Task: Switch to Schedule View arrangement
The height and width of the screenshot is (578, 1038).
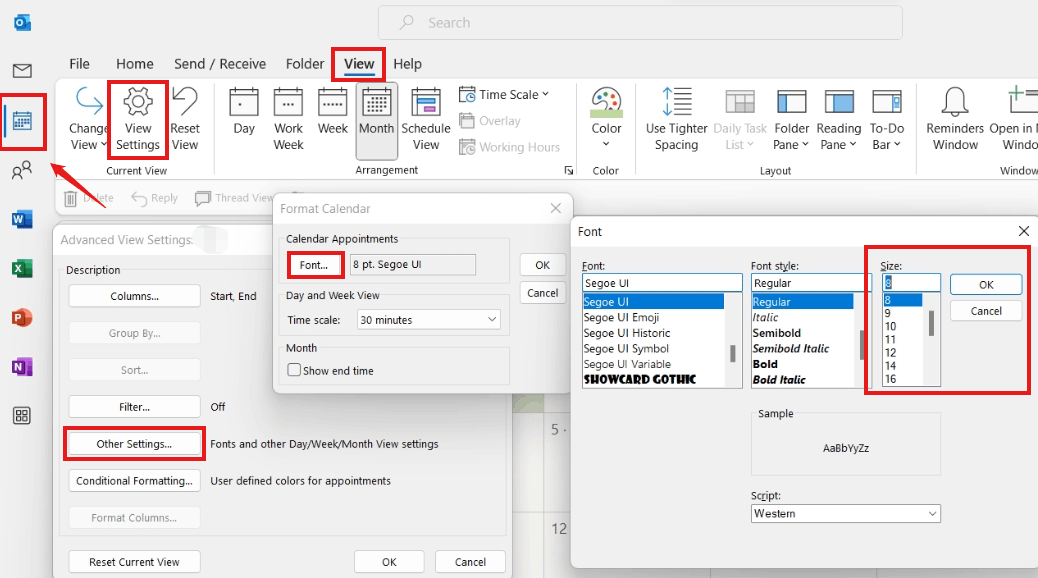Action: (426, 120)
